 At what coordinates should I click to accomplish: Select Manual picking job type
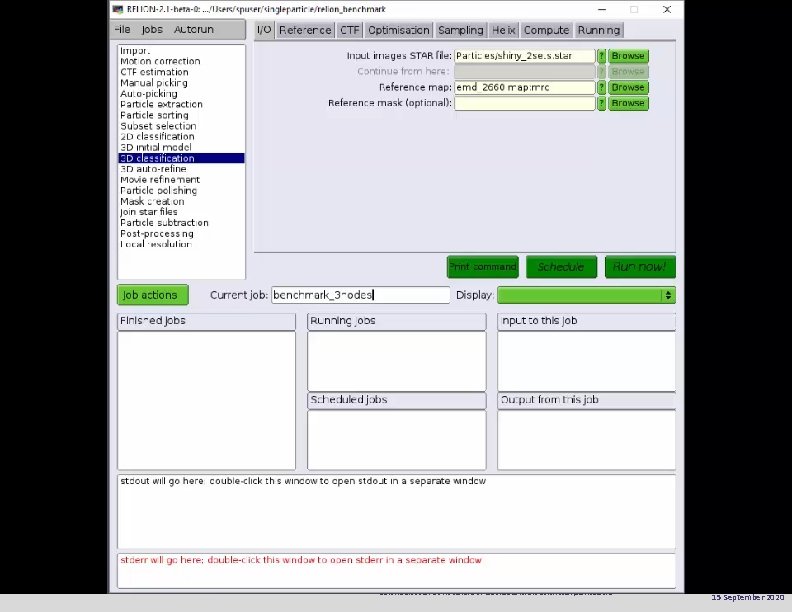(x=181, y=83)
